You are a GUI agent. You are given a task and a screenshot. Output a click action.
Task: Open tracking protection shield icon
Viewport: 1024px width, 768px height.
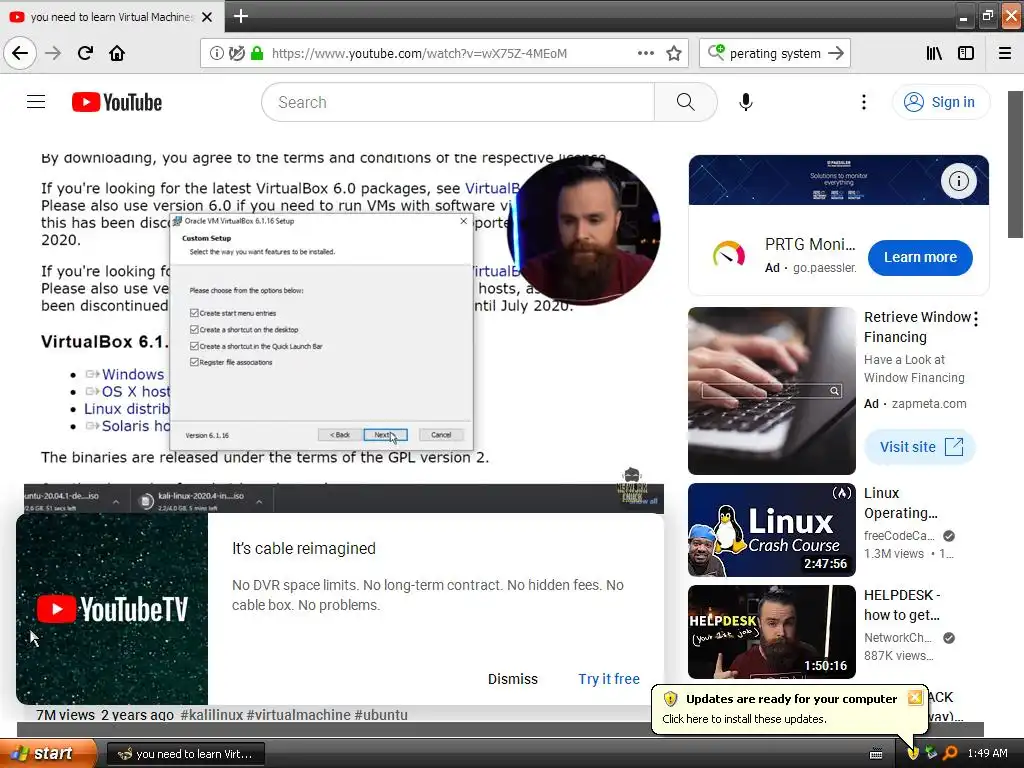[237, 54]
